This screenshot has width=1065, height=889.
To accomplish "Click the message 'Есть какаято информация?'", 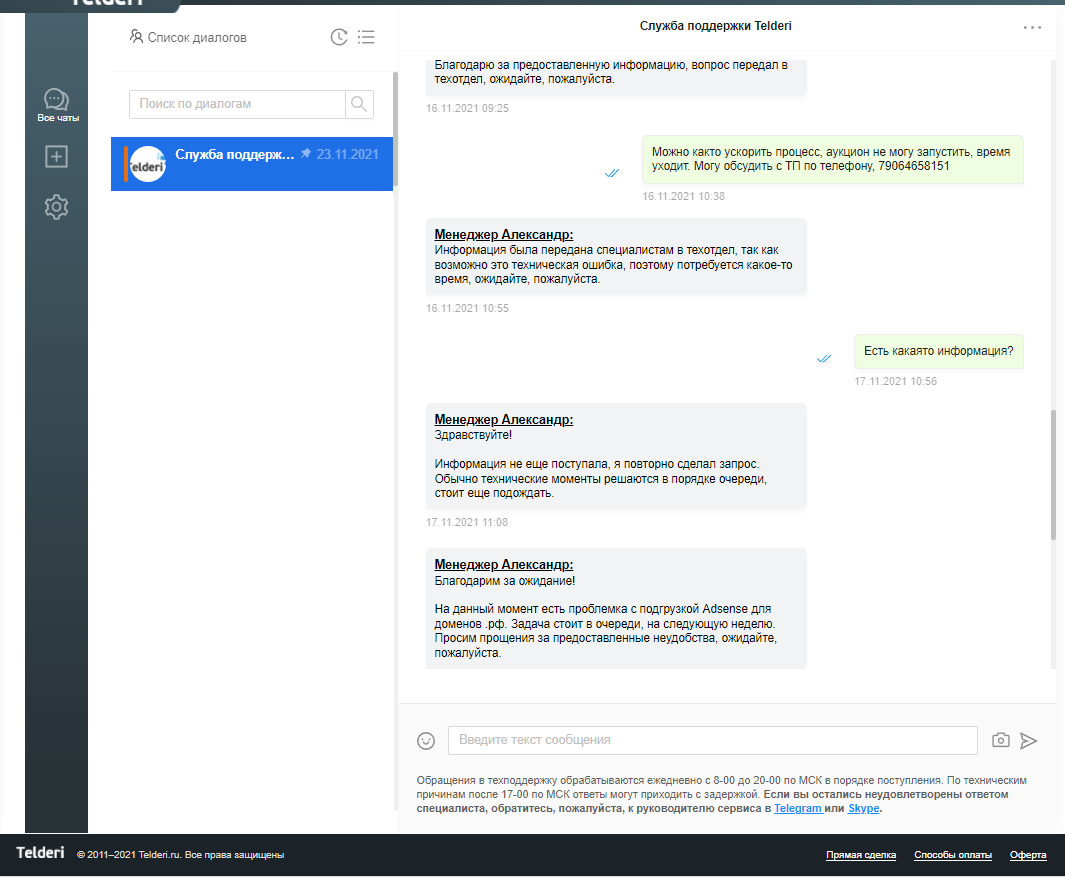I will tap(938, 351).
